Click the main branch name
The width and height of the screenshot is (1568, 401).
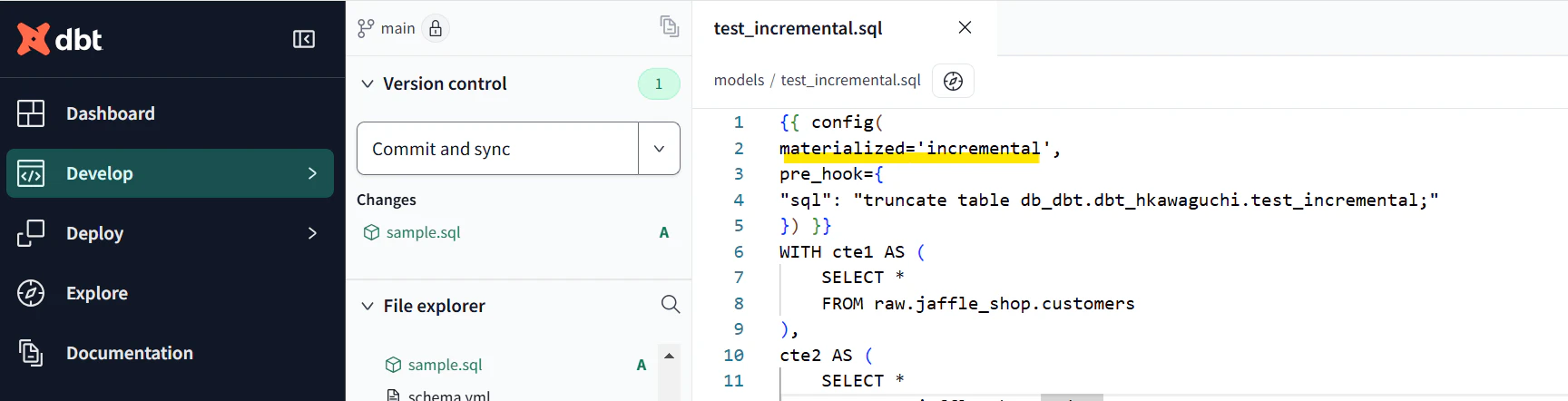tap(397, 28)
